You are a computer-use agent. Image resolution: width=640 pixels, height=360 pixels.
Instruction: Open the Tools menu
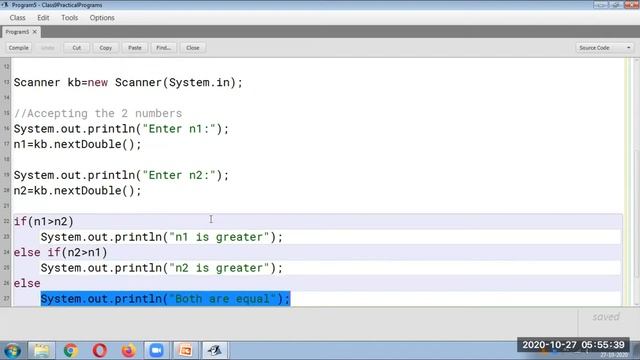tap(69, 18)
